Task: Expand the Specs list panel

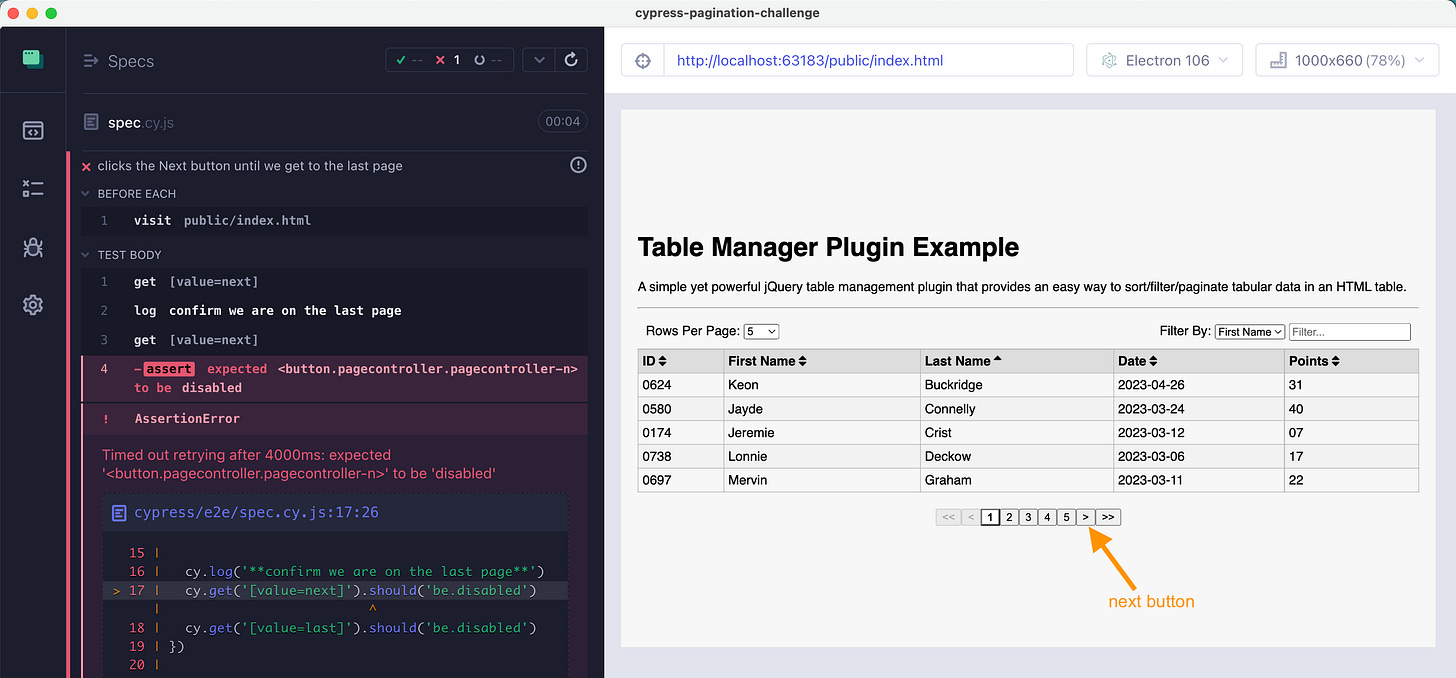Action: pos(119,61)
